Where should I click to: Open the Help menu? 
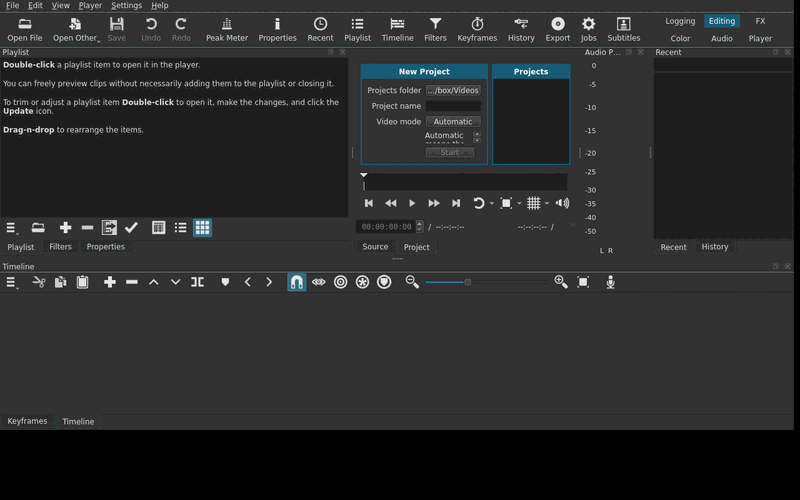coord(160,5)
